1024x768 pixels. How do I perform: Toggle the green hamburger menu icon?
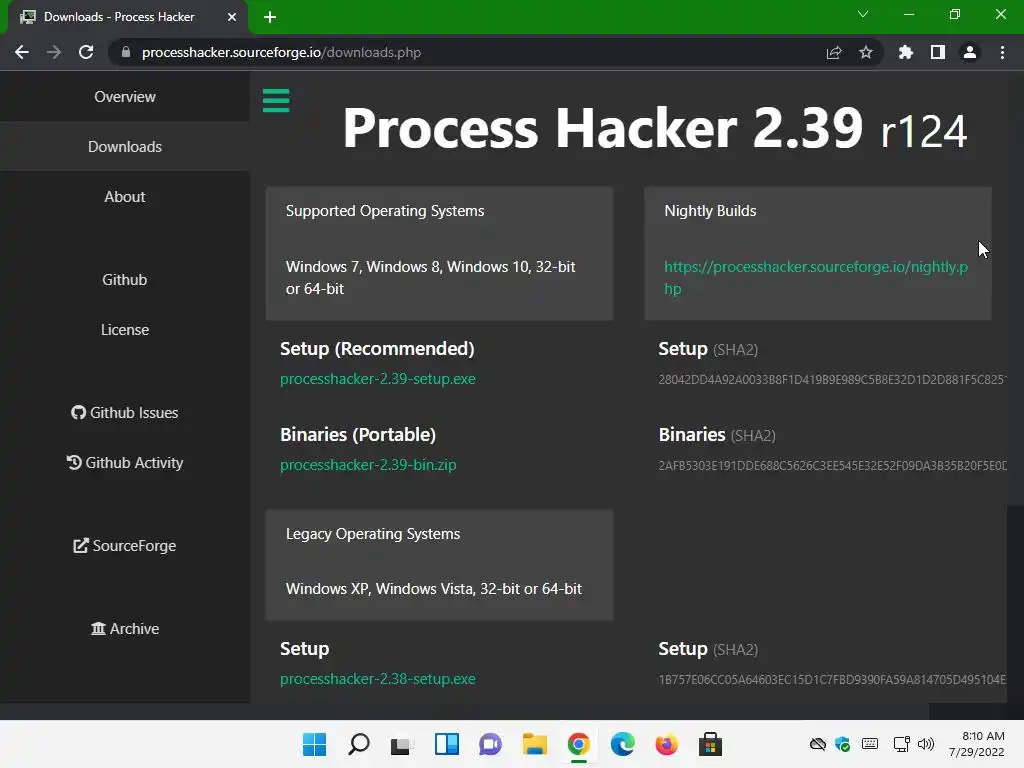tap(276, 101)
